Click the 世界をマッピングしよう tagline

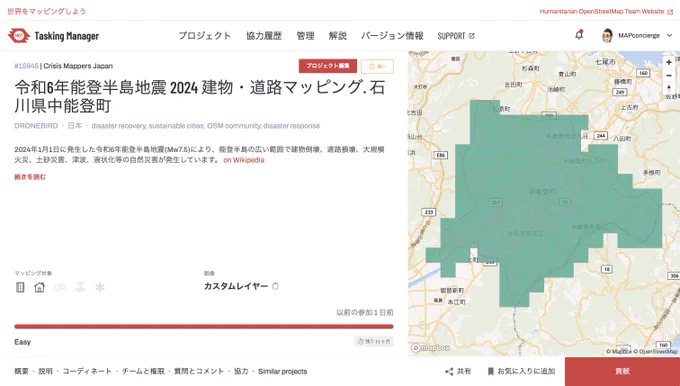(46, 11)
